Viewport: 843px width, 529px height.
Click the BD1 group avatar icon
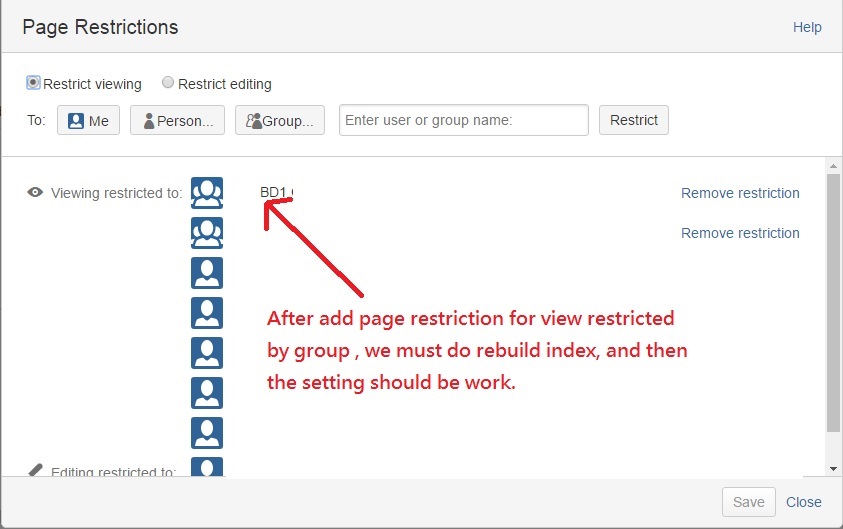pyautogui.click(x=207, y=193)
